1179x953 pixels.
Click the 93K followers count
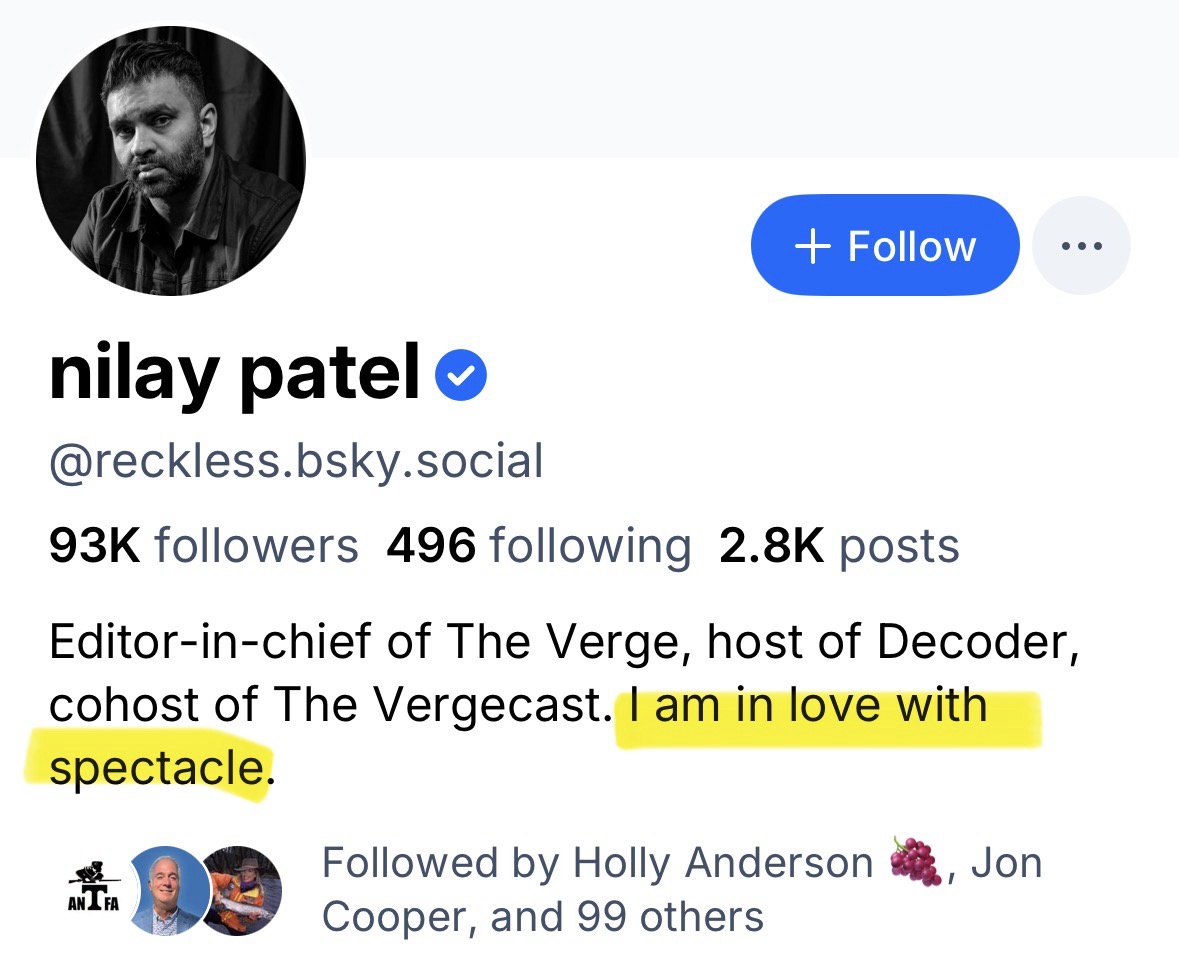tap(203, 546)
